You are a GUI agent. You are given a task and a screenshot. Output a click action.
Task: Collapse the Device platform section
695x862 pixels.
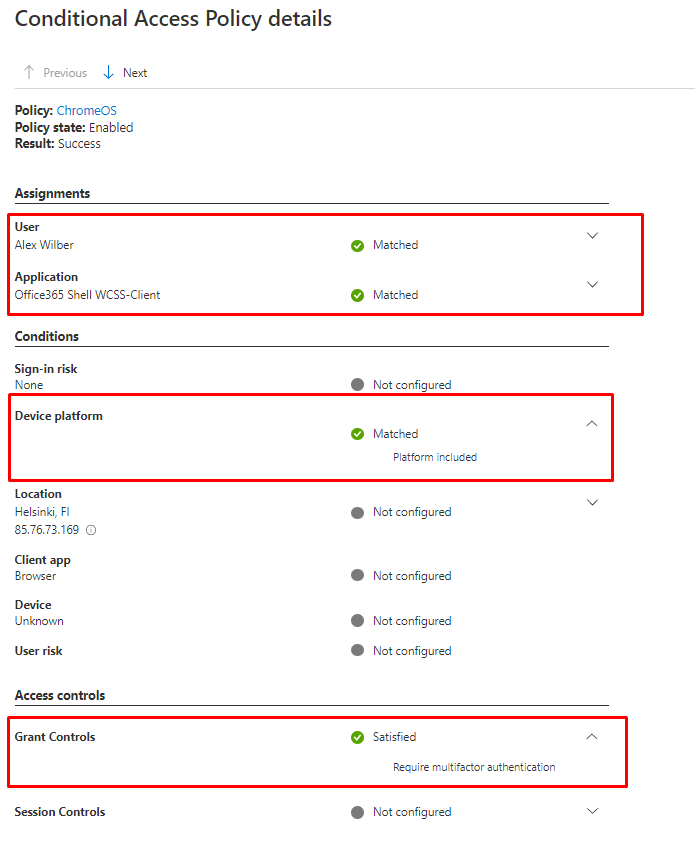pos(591,424)
